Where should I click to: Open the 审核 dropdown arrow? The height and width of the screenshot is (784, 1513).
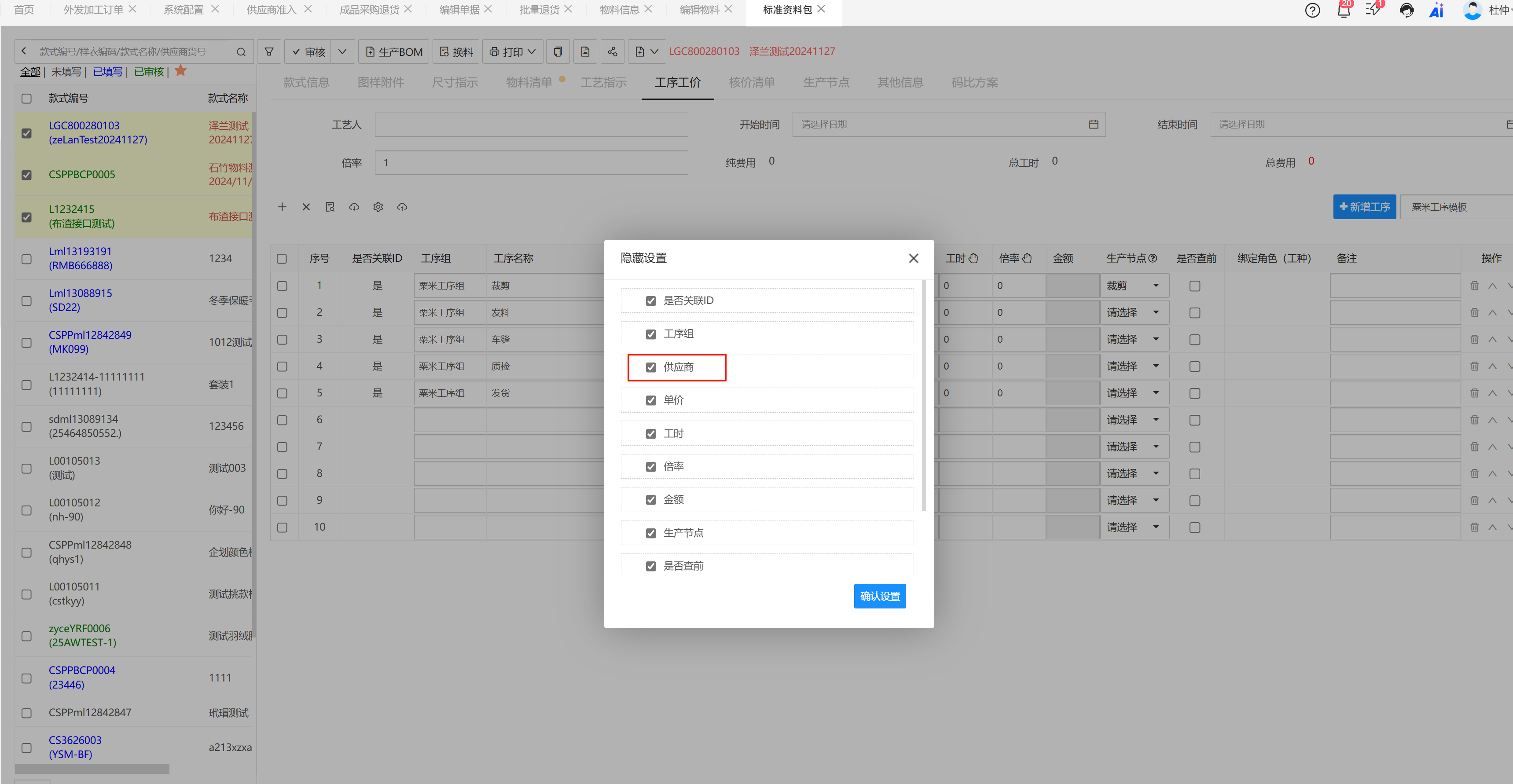click(342, 51)
